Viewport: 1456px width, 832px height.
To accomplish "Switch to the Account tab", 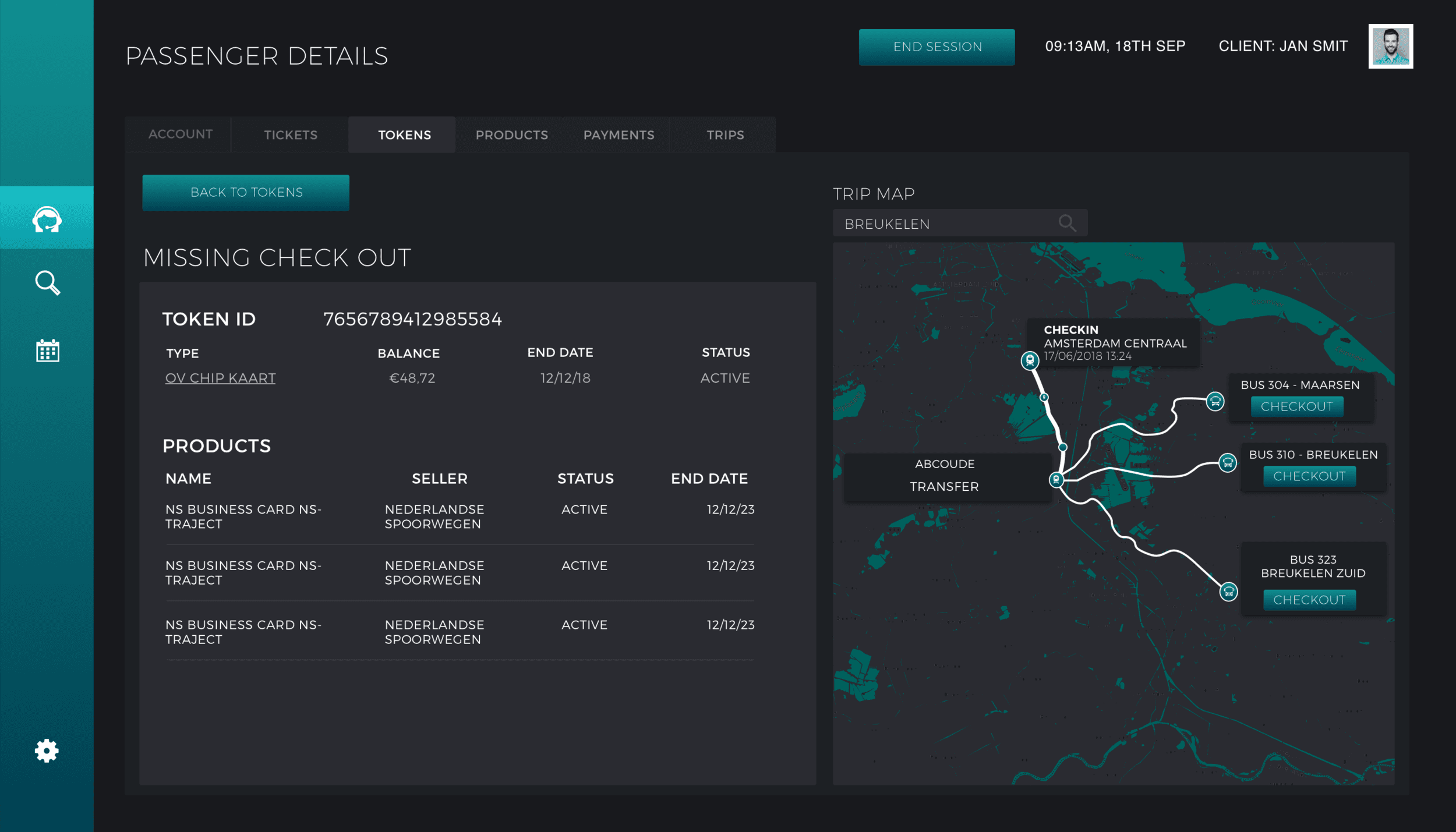I will pos(181,134).
